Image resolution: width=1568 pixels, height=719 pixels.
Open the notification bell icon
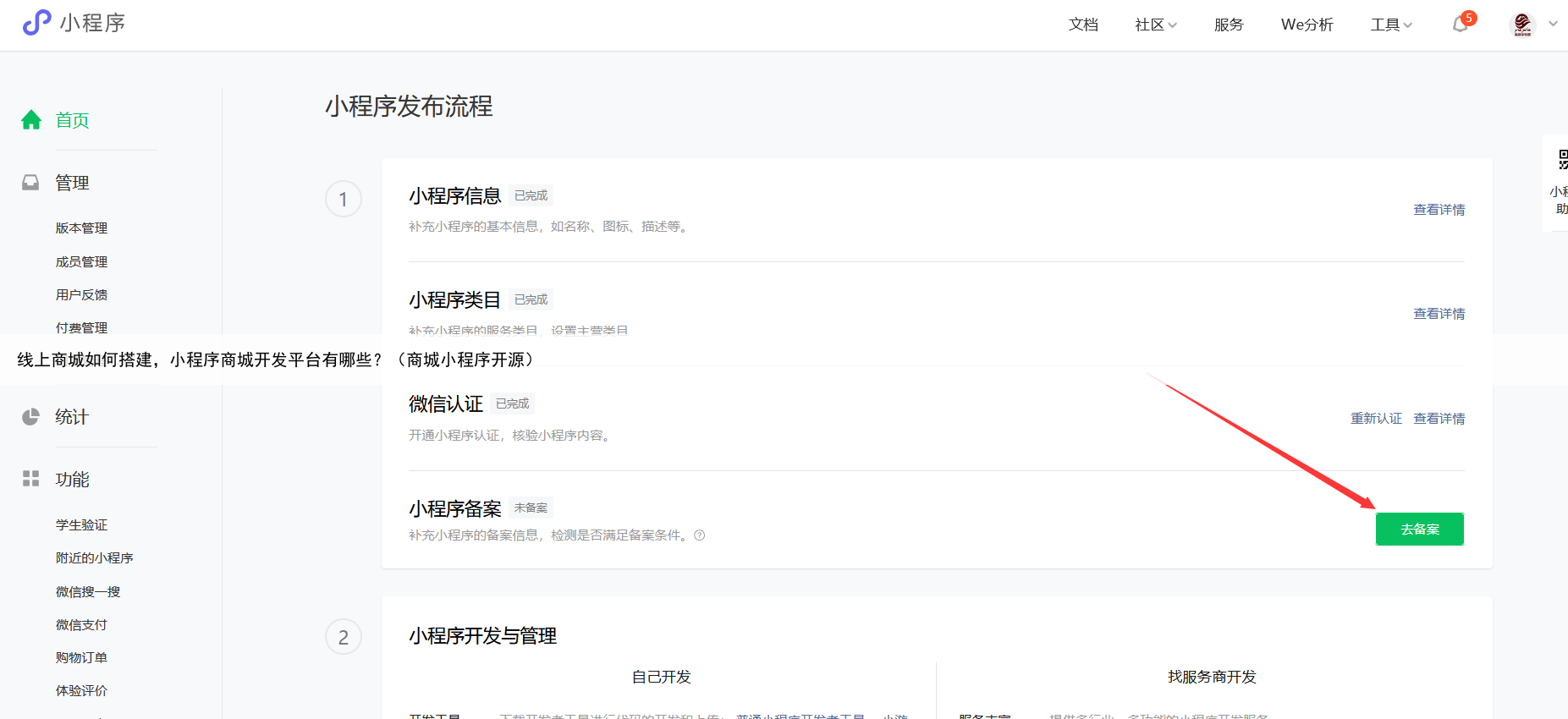click(1461, 25)
